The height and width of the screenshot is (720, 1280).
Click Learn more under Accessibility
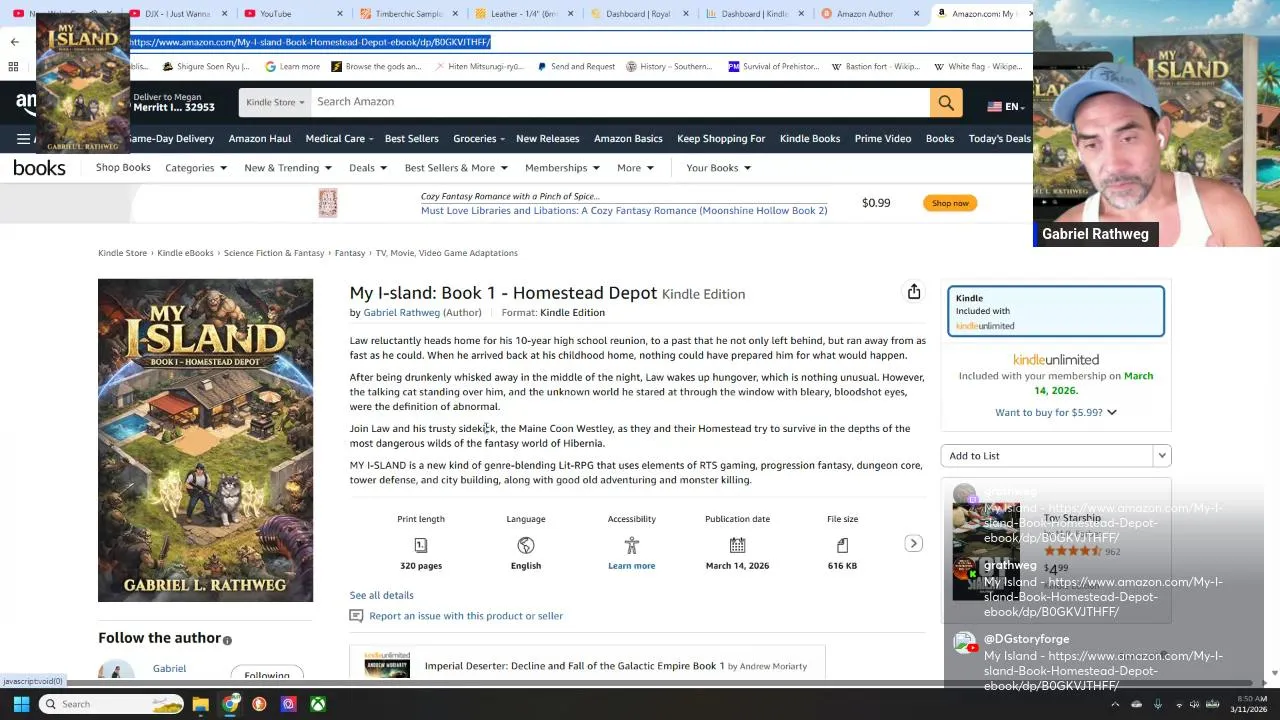[631, 566]
